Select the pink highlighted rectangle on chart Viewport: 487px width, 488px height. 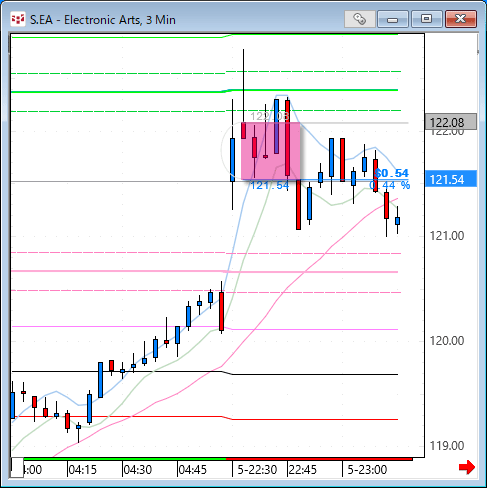(271, 151)
